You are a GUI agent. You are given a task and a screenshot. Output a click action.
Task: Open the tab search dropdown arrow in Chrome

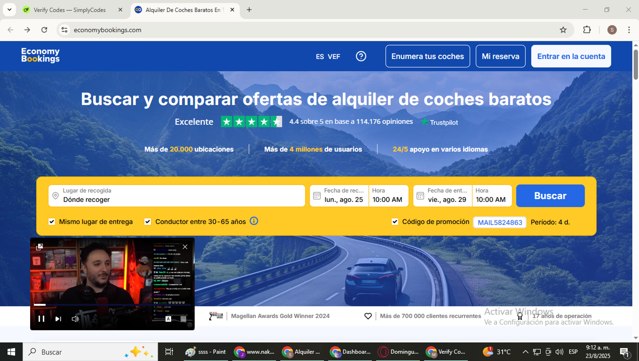(9, 10)
